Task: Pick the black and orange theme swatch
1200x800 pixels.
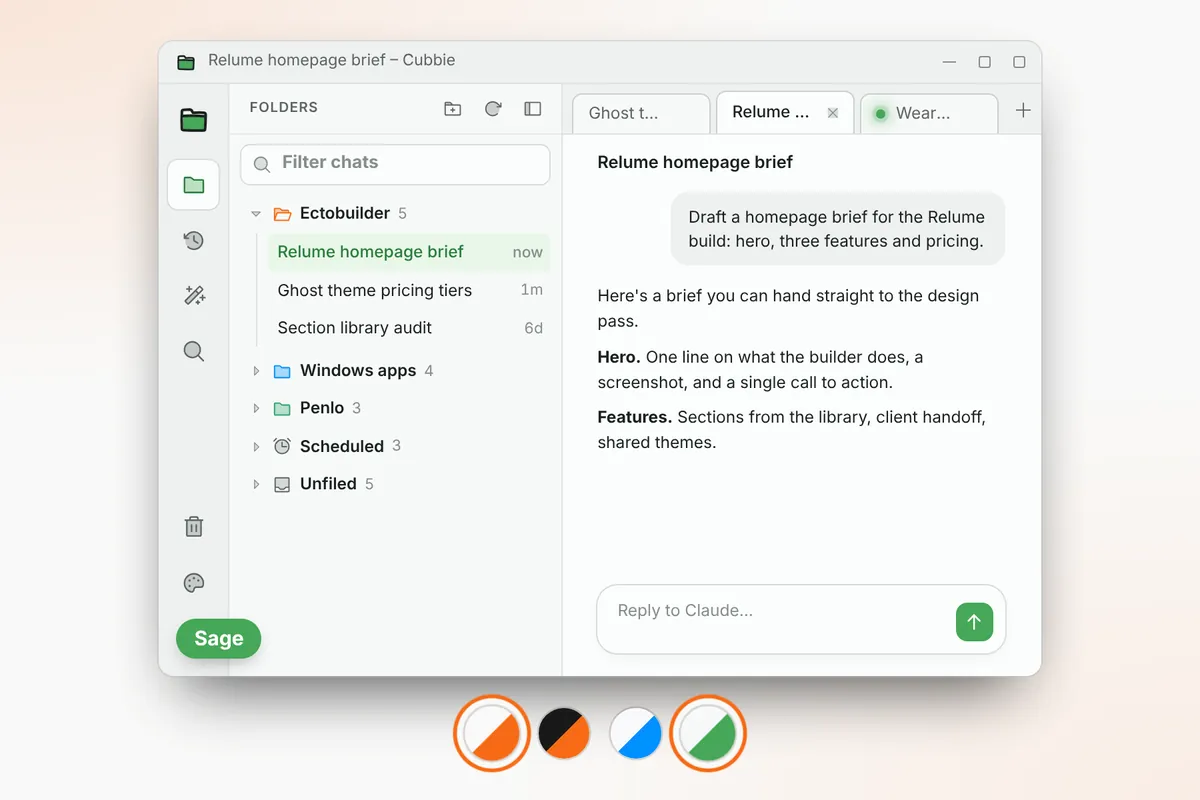Action: tap(565, 733)
